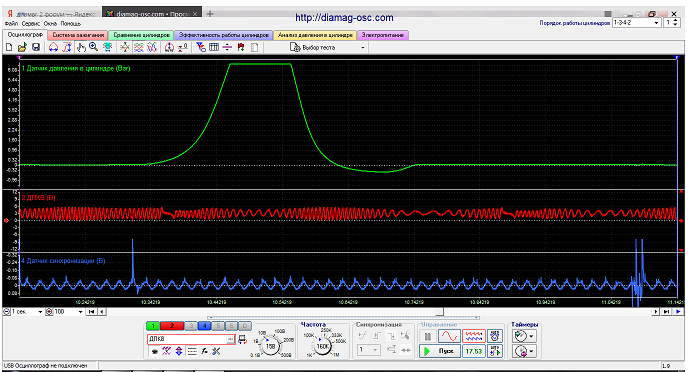
Task: Toggle the multi-wave recorder mode button
Action: click(x=474, y=337)
